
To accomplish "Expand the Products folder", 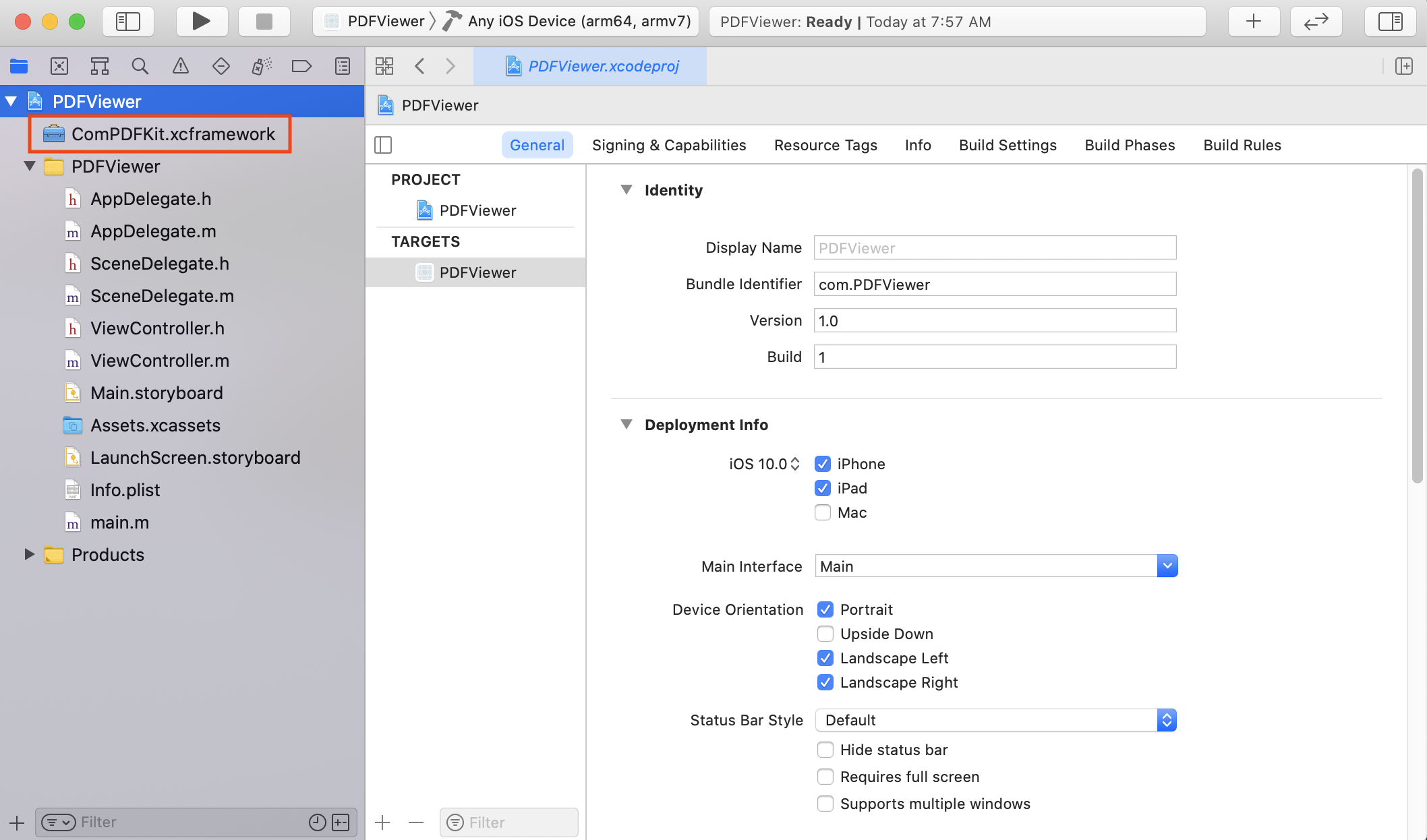I will [x=29, y=554].
